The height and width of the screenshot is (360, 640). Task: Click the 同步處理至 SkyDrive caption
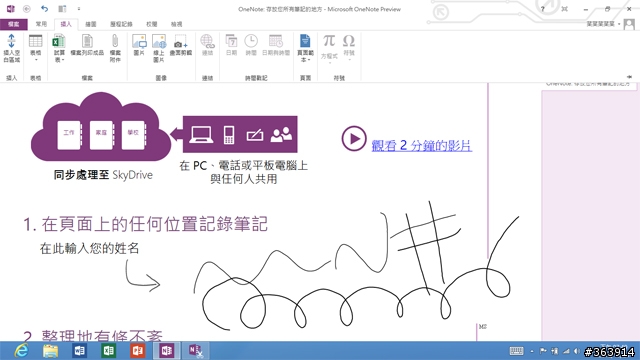103,175
